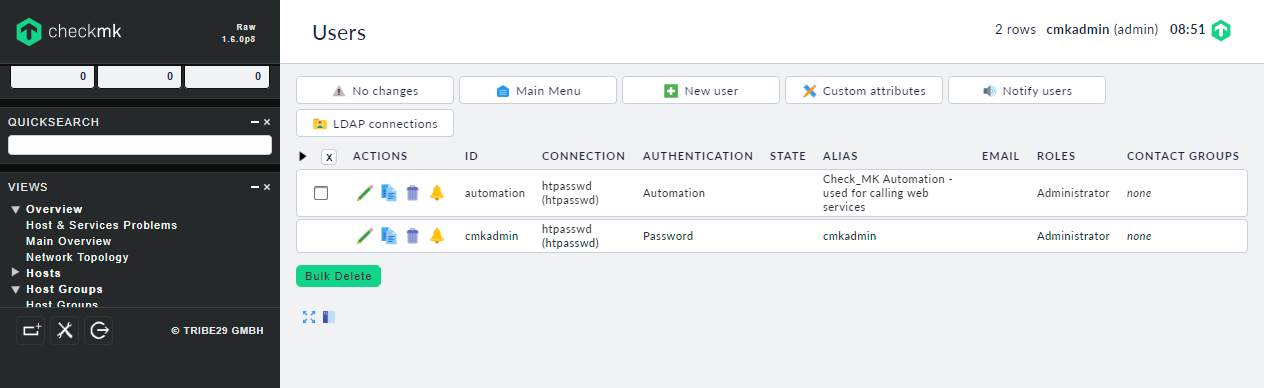
Task: Clone the cmkadmin user
Action: click(389, 236)
